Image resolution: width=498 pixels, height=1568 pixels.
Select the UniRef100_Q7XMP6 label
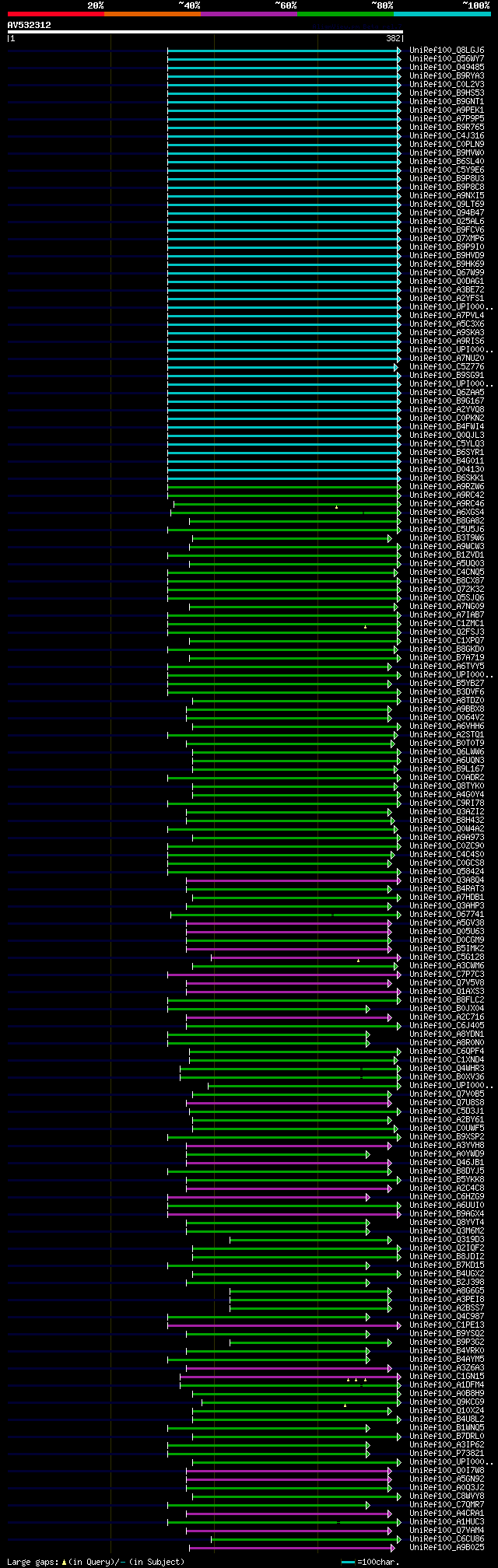coord(447,238)
